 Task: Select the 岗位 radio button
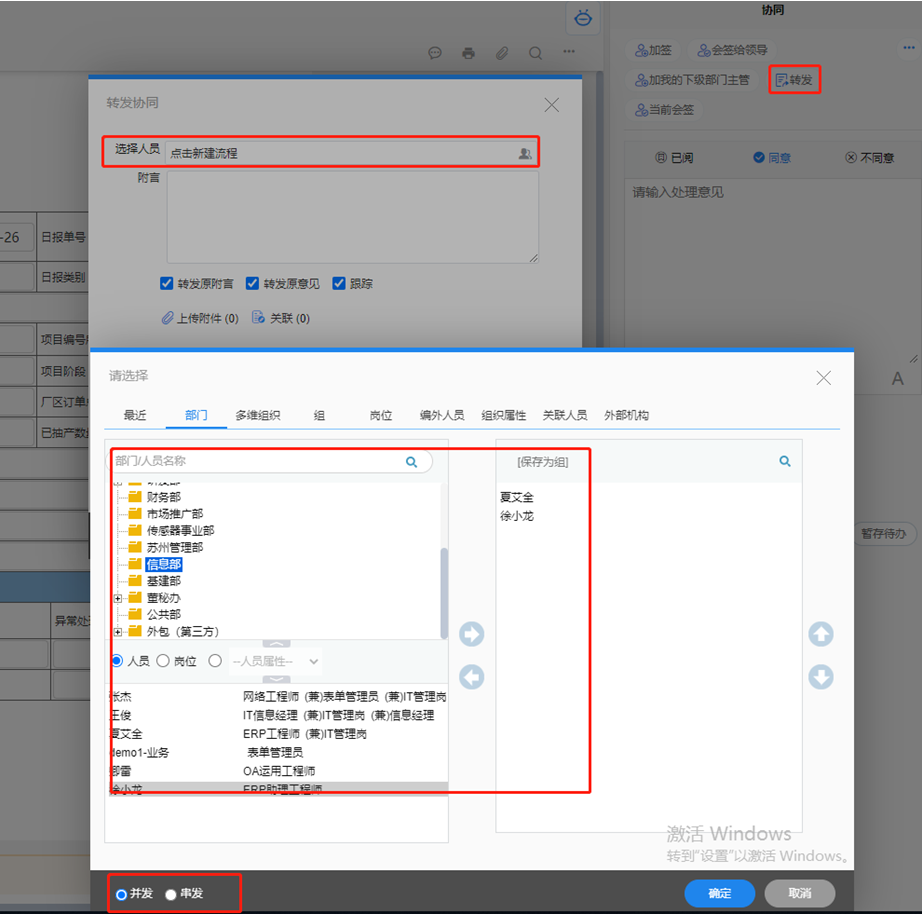click(163, 661)
